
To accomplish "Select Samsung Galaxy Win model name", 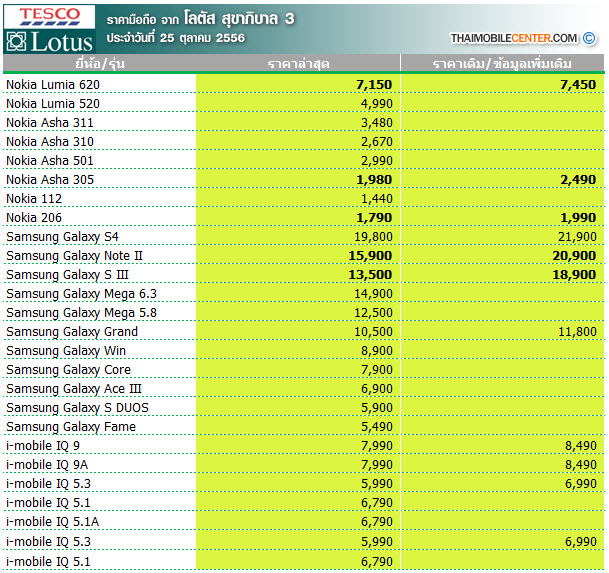I will (66, 351).
